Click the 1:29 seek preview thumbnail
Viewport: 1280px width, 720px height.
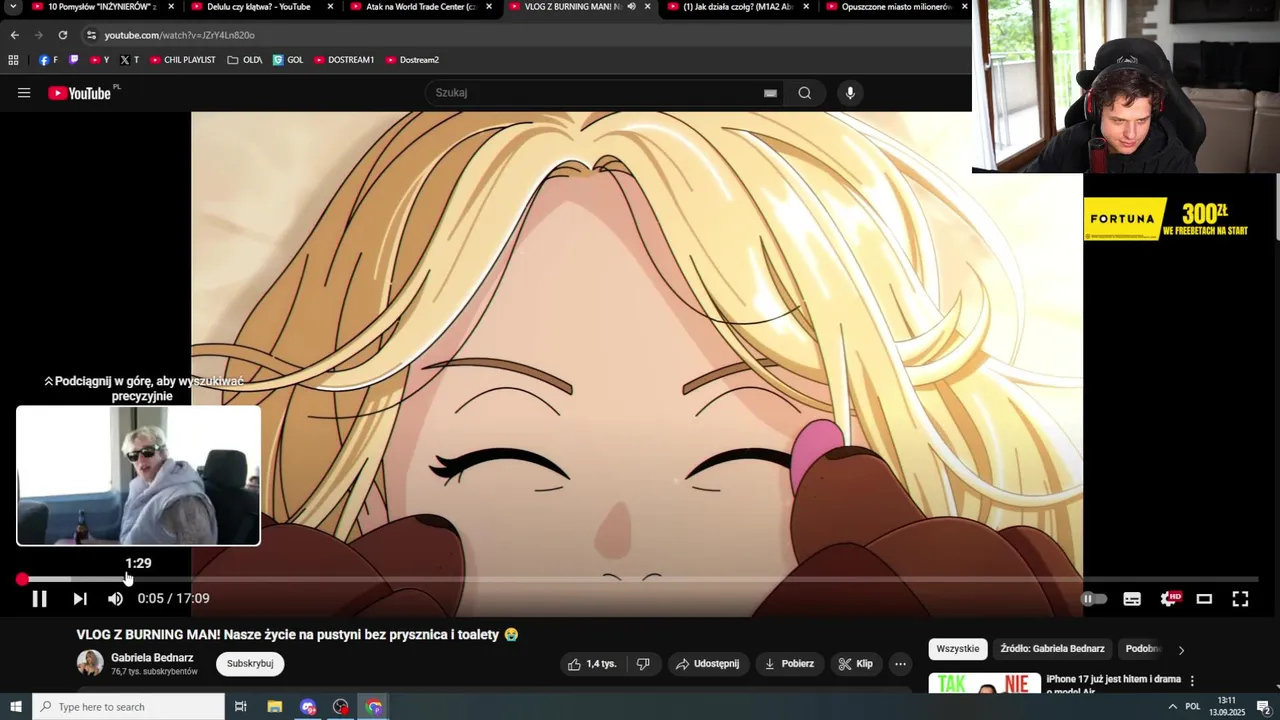click(138, 475)
